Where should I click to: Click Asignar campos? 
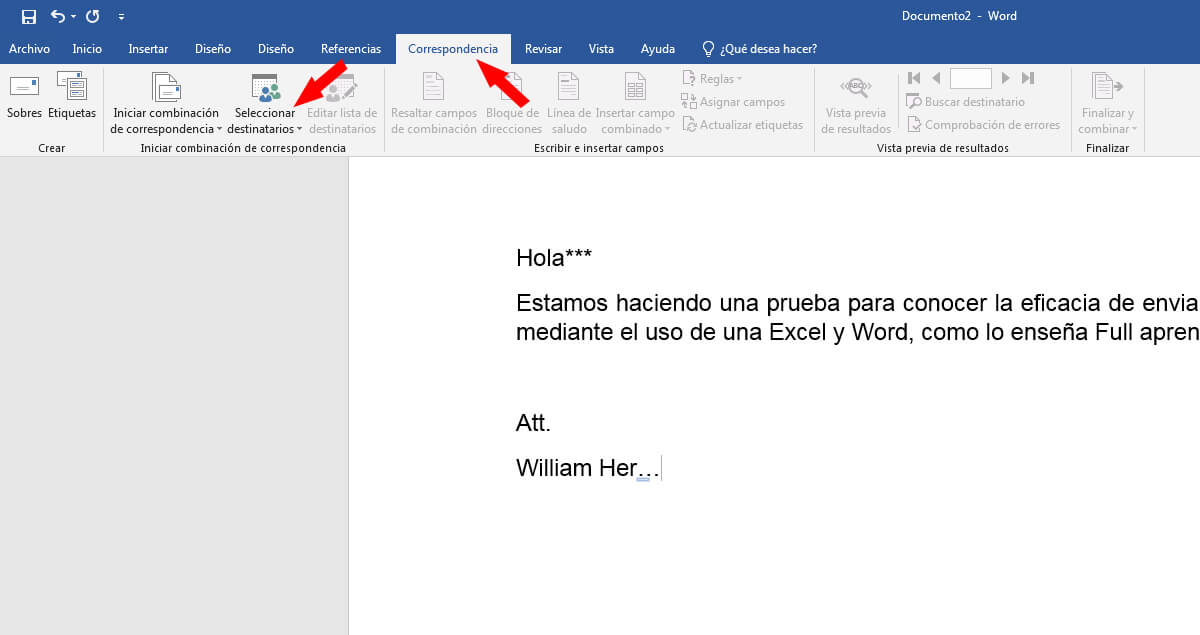coord(733,102)
